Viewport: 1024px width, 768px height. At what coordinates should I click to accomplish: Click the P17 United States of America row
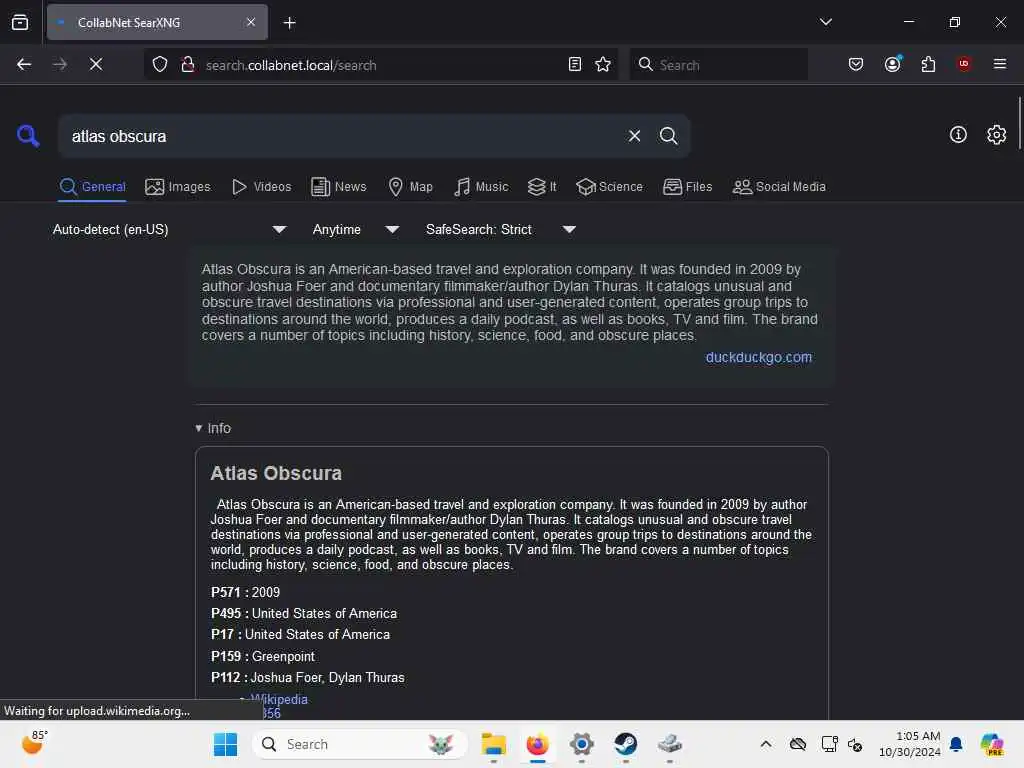coord(300,634)
